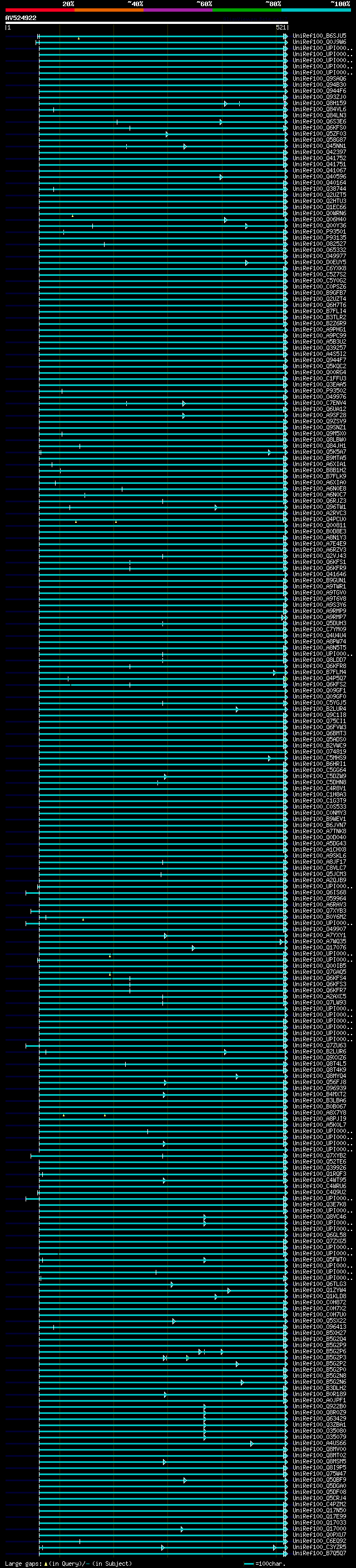Viewport: 356px width, 1568px height.
Task: Select hit label UniRef100_Q2VJ43
Action: (x=319, y=556)
